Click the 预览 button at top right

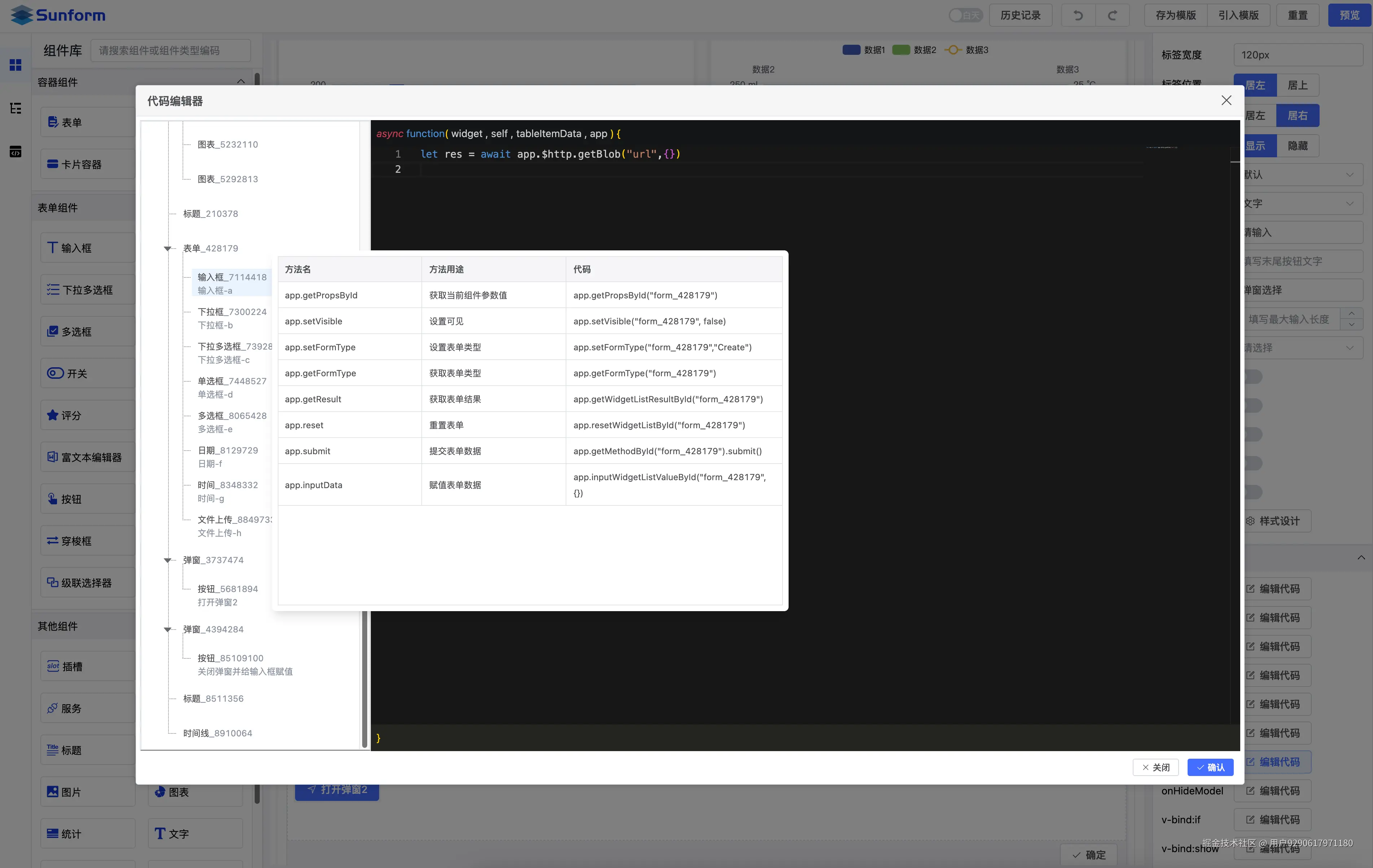point(1350,15)
